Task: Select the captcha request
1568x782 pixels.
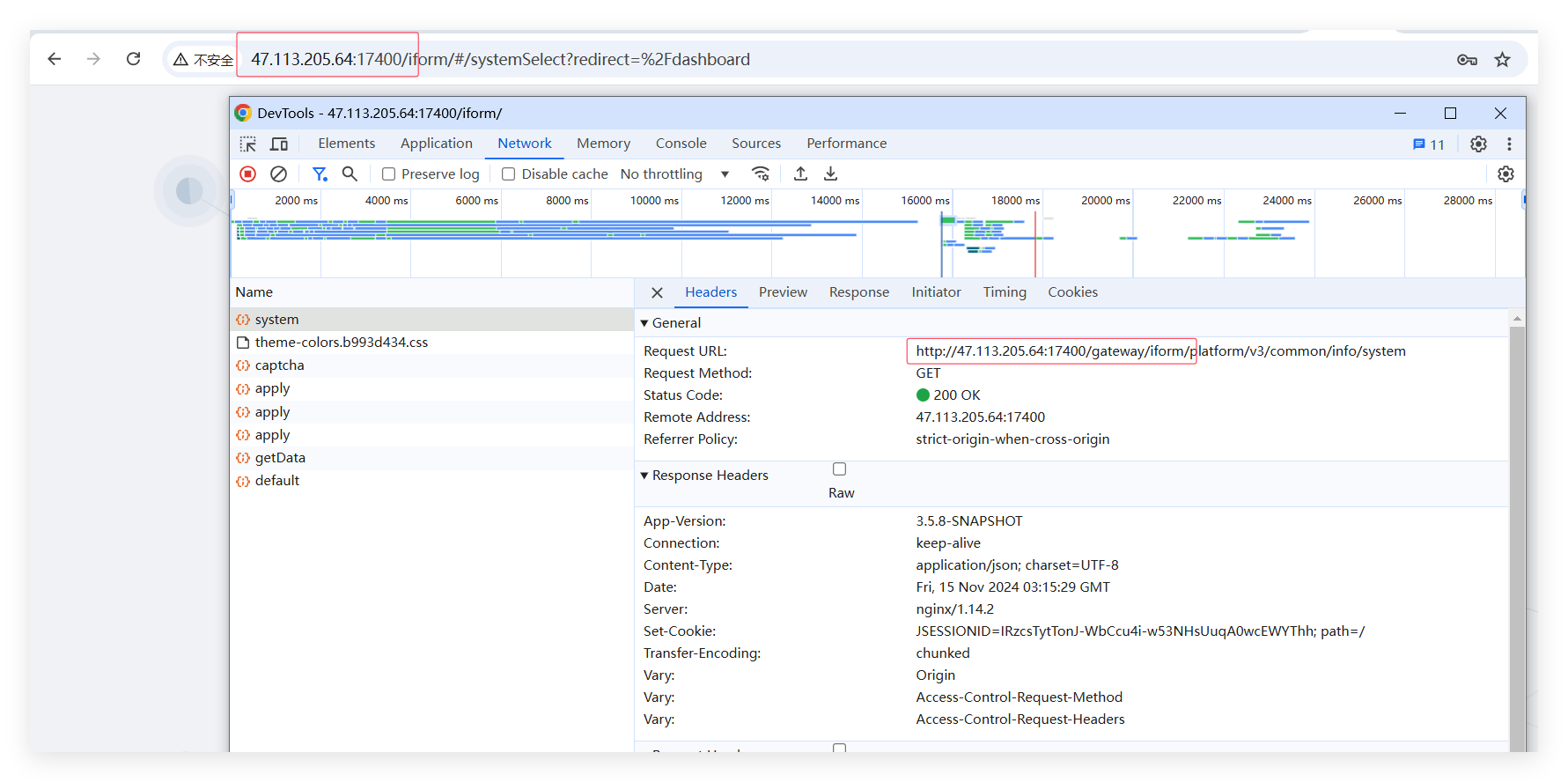Action: [x=279, y=365]
